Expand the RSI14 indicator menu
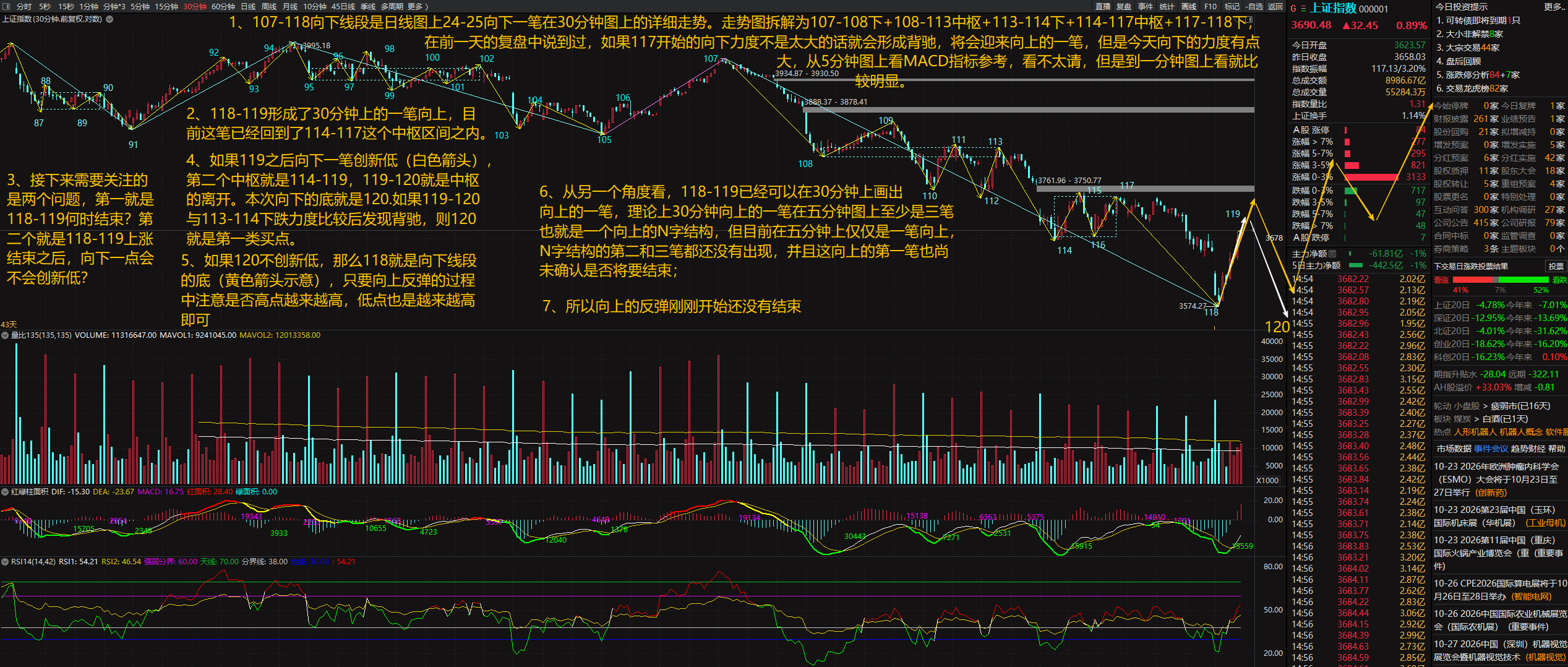The width and height of the screenshot is (1568, 667). click(5, 562)
